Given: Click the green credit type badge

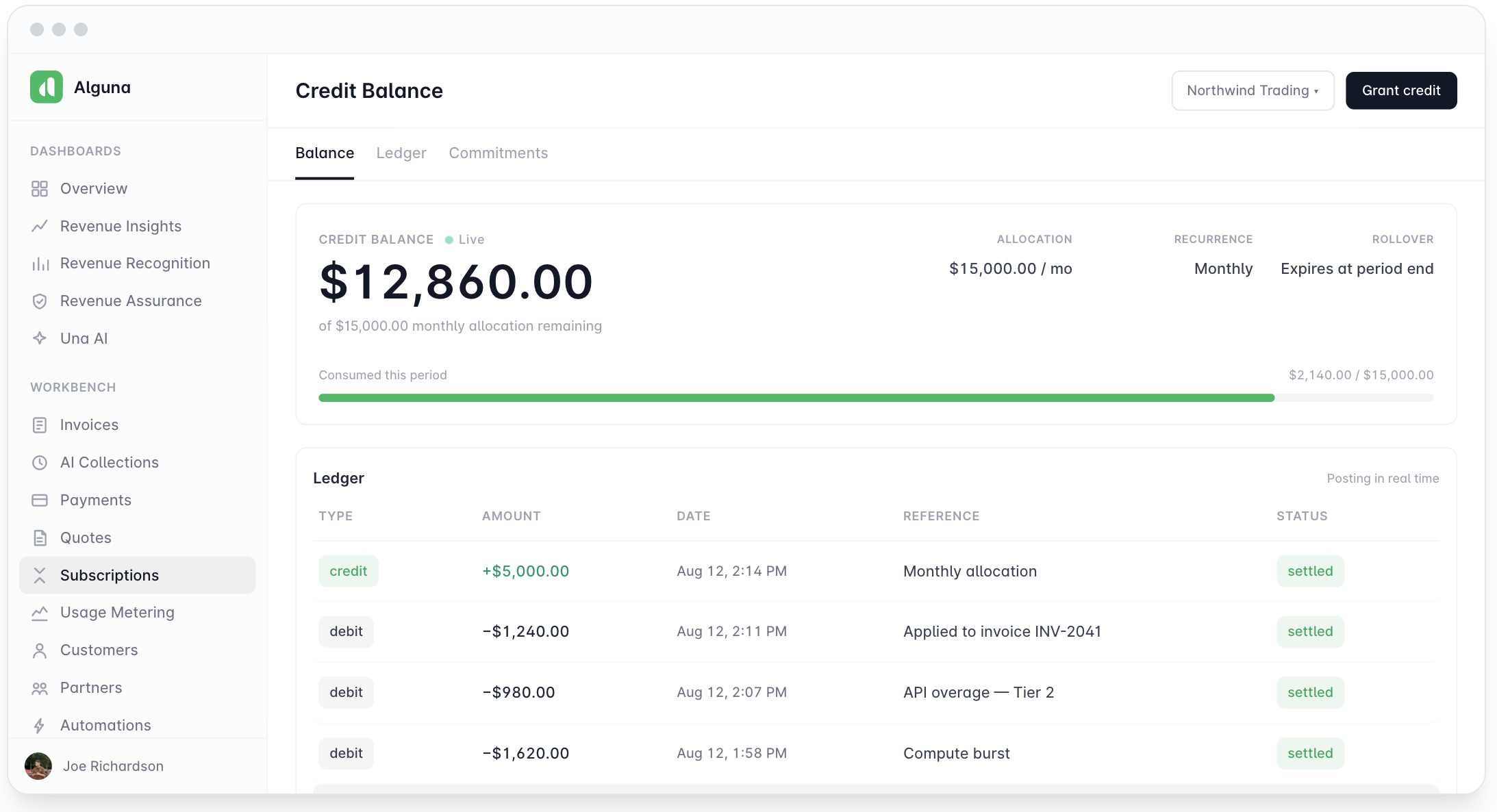Looking at the screenshot, I should 349,571.
